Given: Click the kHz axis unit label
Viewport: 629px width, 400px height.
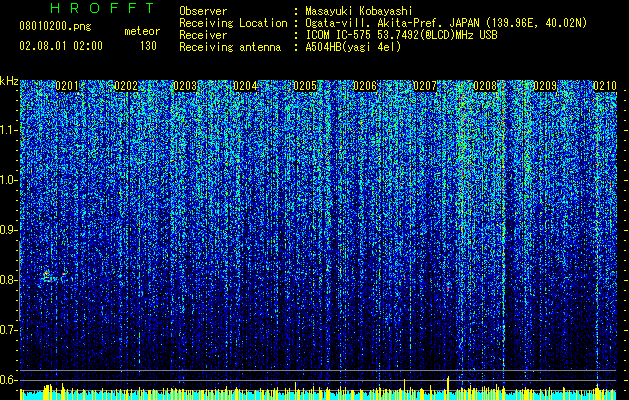Looking at the screenshot, I should [9, 81].
